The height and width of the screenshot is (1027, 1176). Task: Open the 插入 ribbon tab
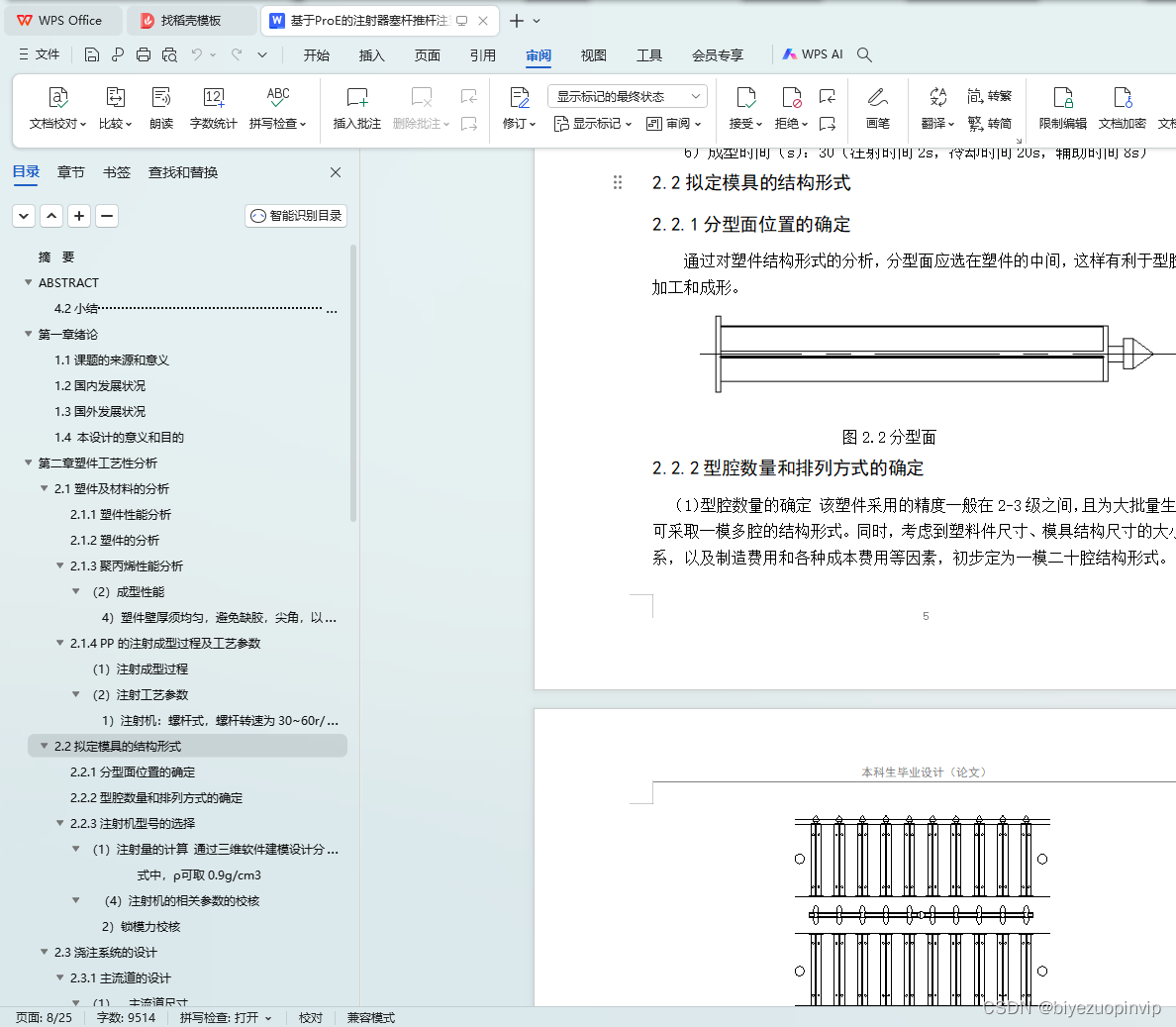tap(372, 54)
